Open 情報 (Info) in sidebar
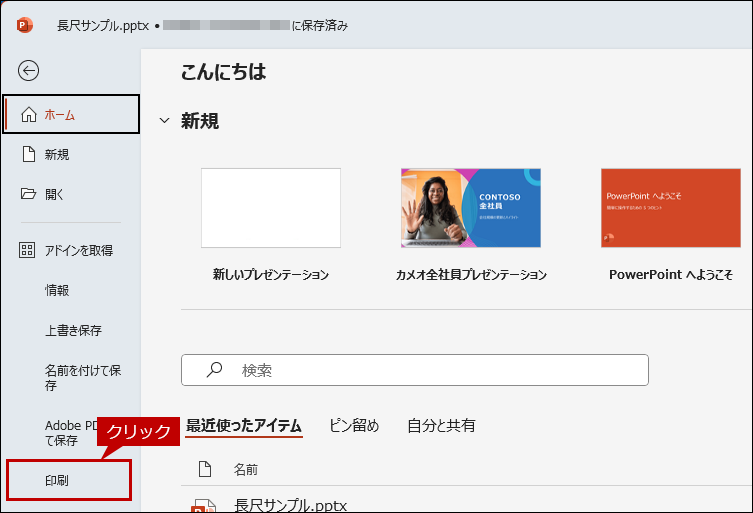Viewport: 753px width, 513px height. 57,290
